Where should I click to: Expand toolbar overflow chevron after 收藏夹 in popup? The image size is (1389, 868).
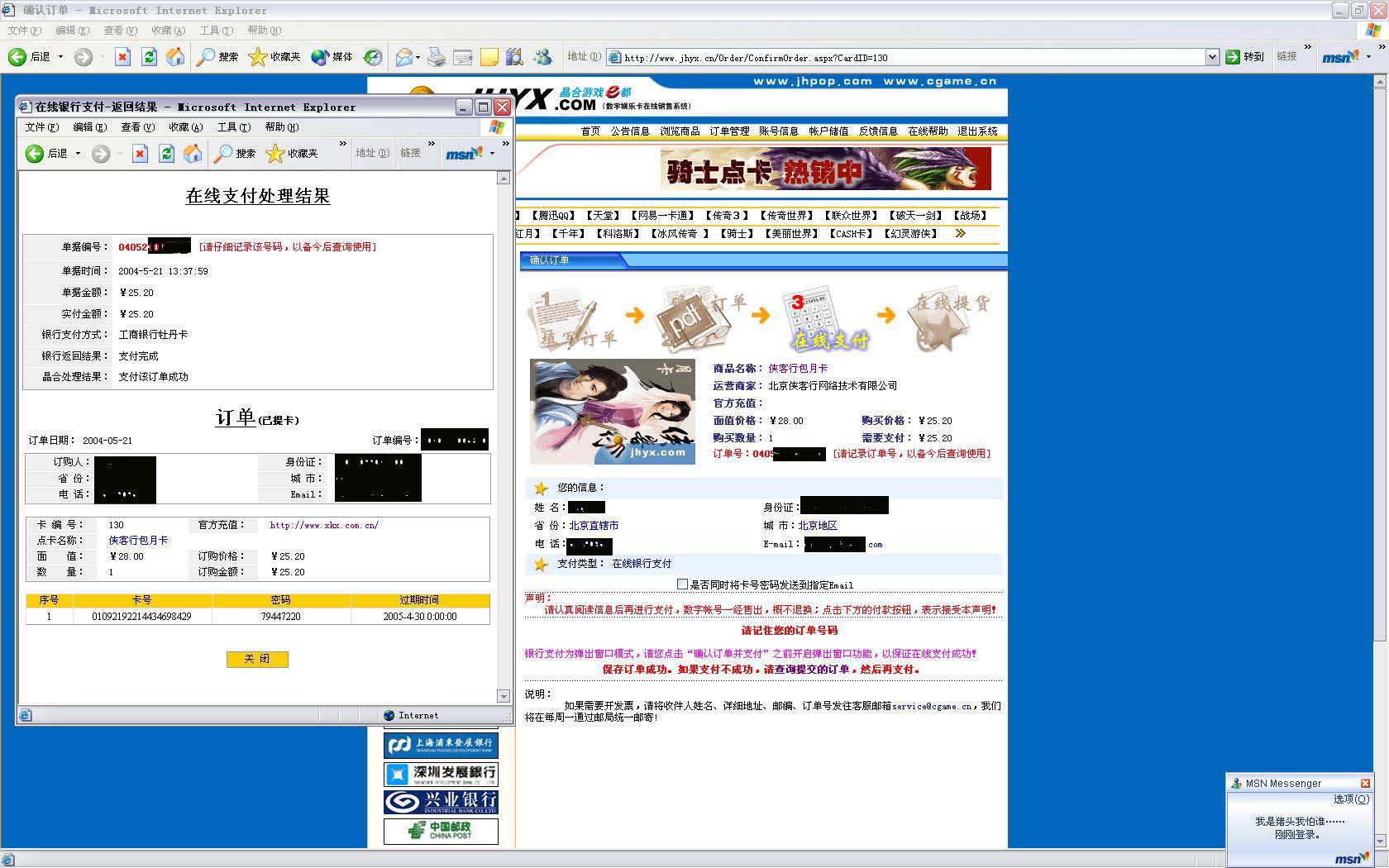(343, 144)
